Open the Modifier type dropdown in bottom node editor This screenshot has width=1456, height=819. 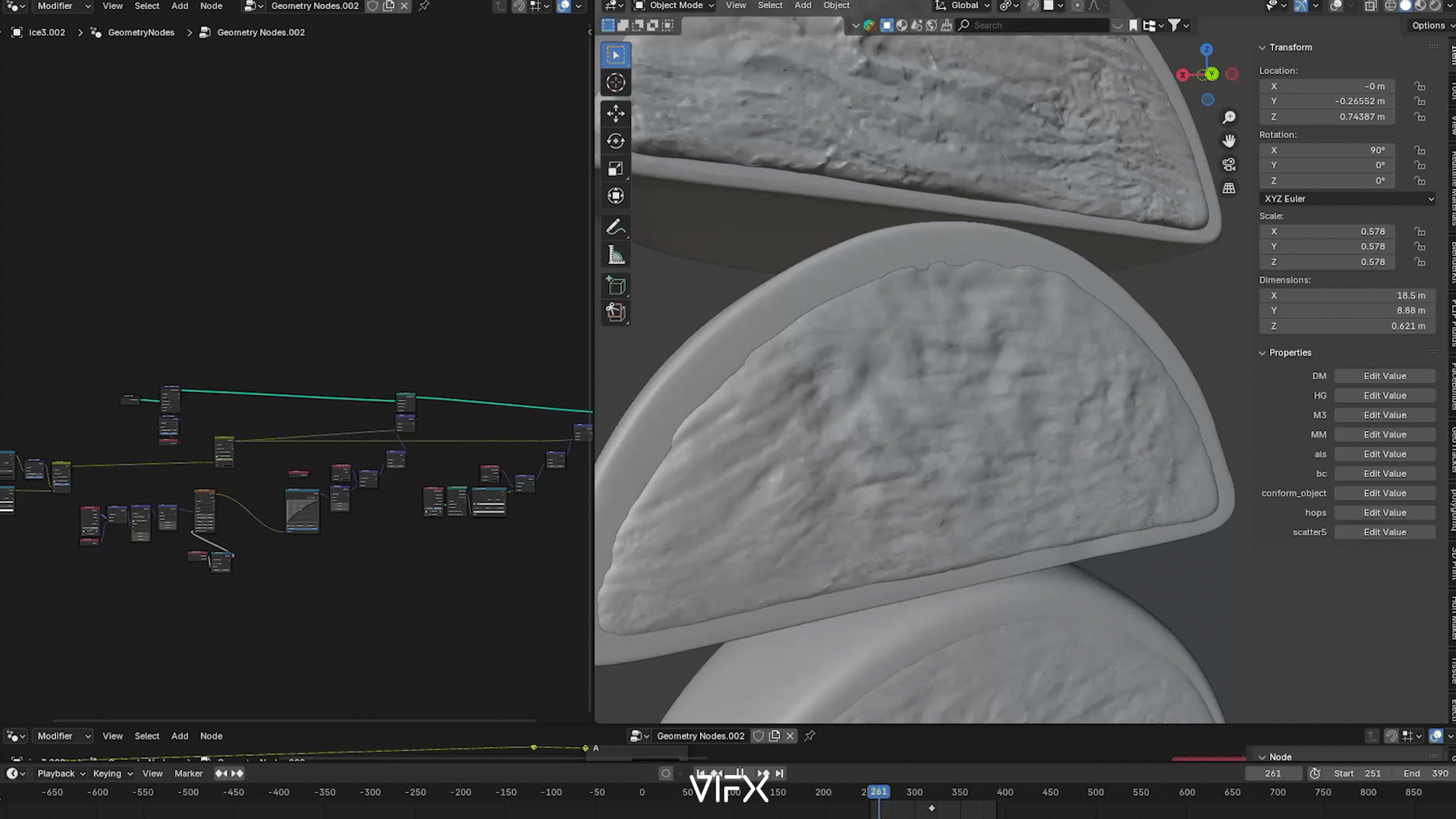62,736
